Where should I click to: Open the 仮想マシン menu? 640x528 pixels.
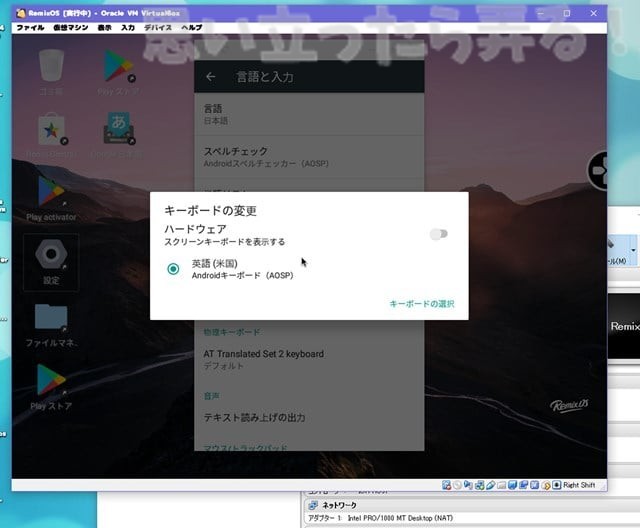71,27
